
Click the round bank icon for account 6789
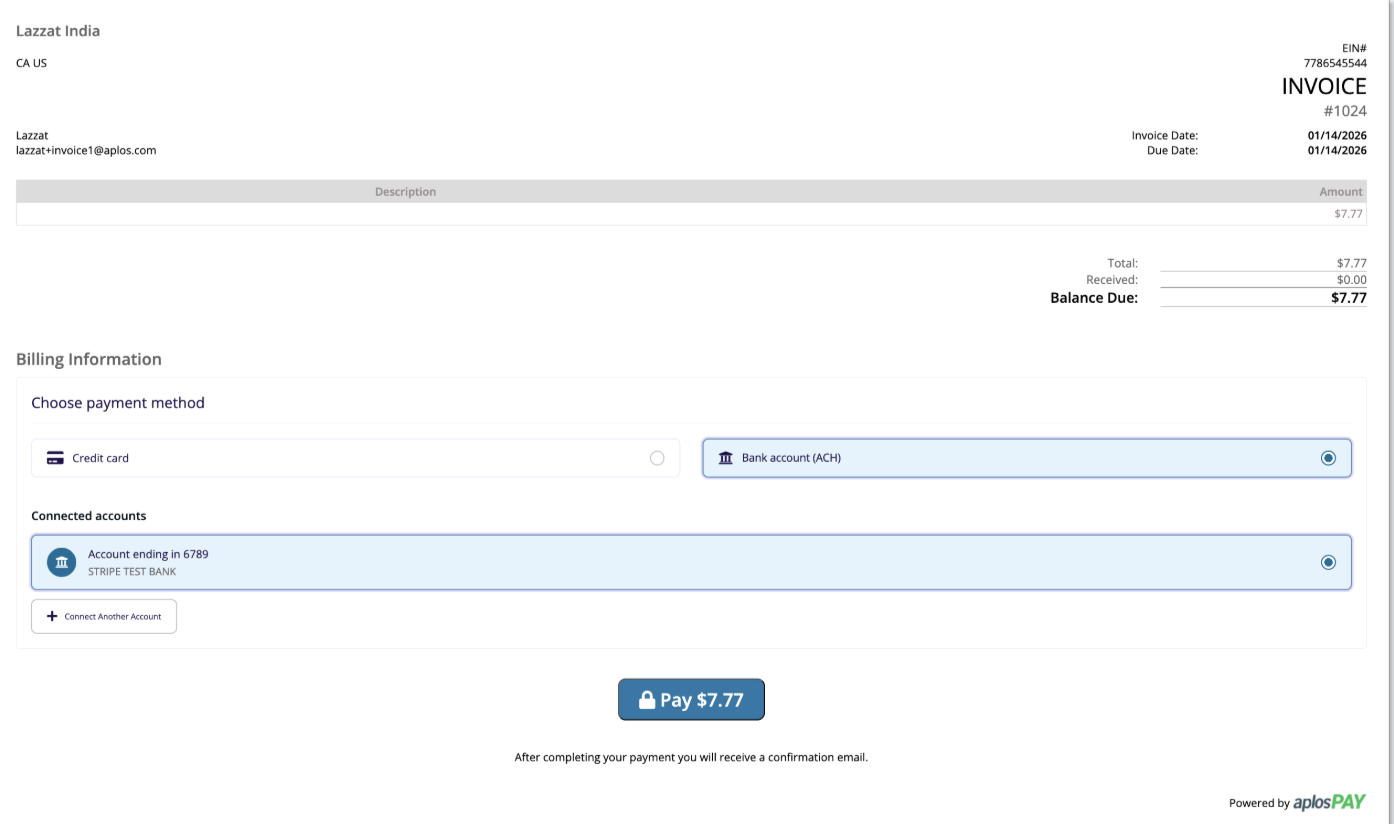click(62, 562)
